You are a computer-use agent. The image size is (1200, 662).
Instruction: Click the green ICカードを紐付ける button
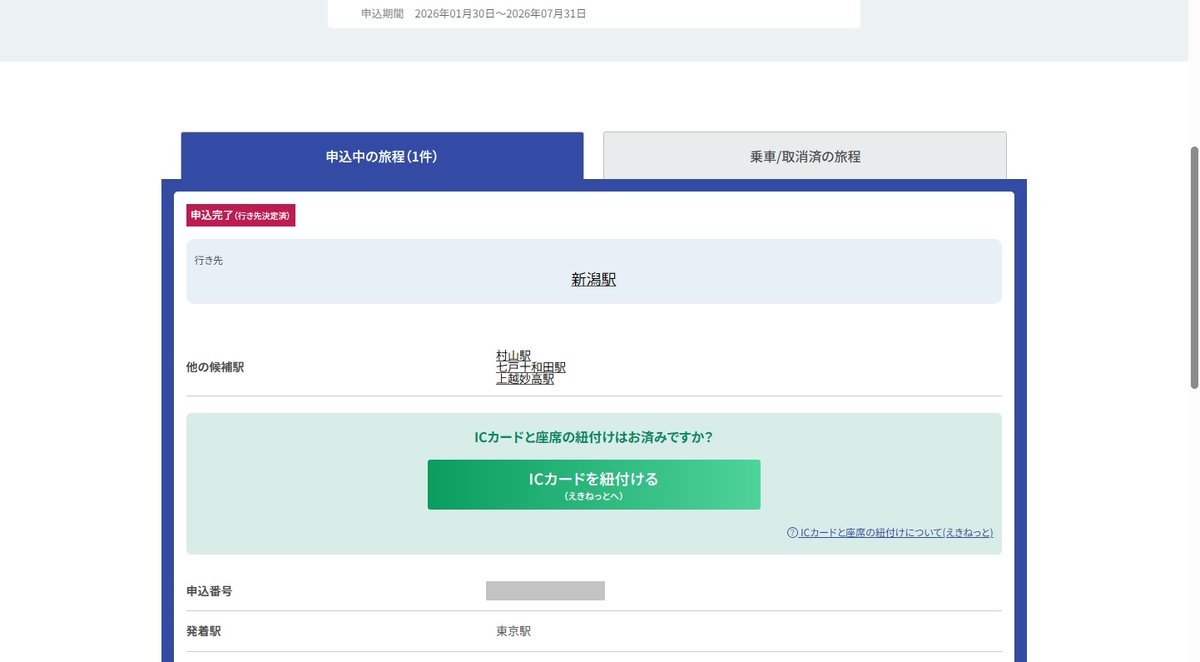click(x=594, y=485)
